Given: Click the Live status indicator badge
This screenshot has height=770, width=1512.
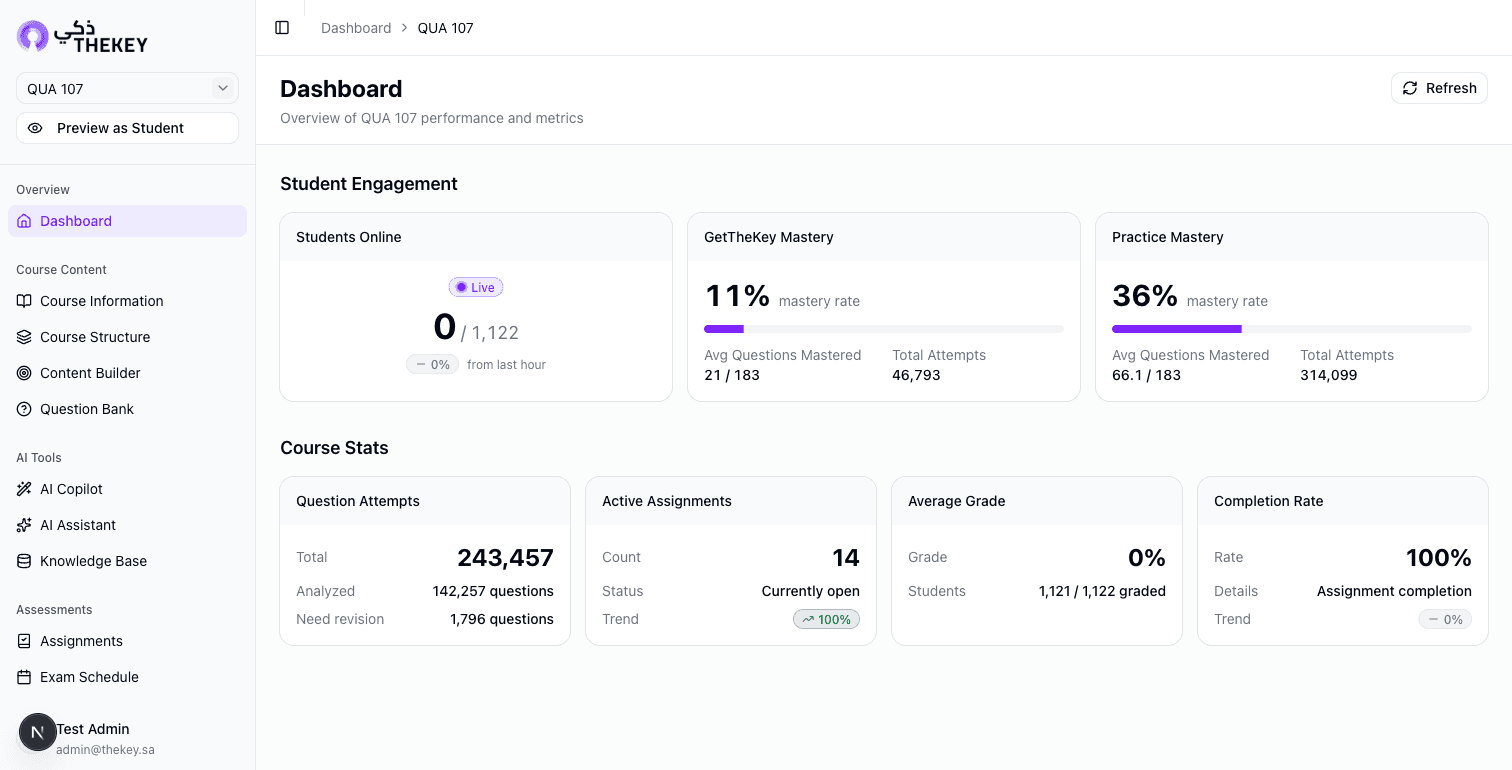Looking at the screenshot, I should [x=475, y=287].
